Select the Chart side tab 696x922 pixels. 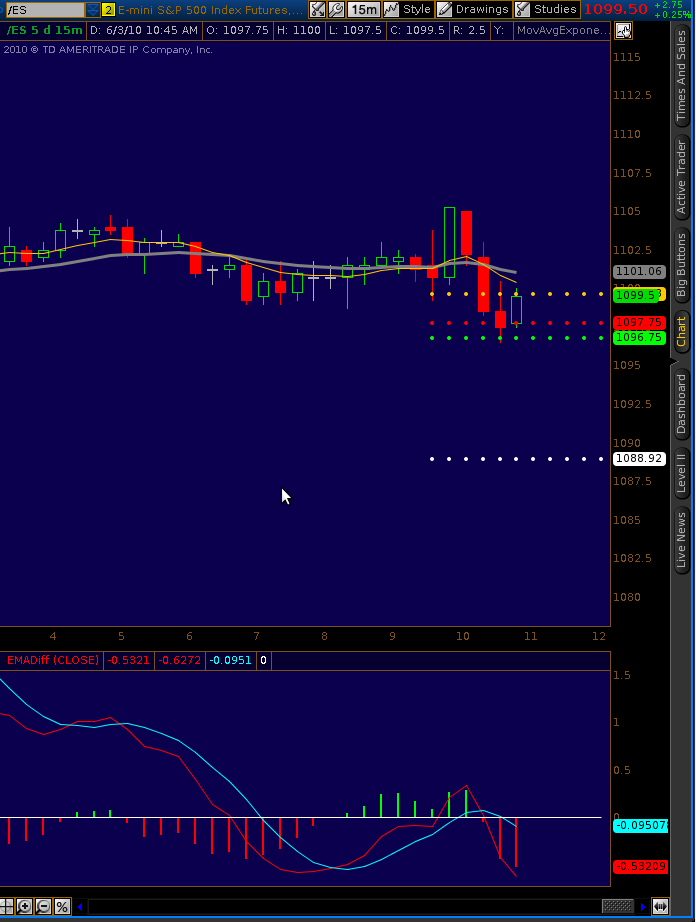(681, 331)
